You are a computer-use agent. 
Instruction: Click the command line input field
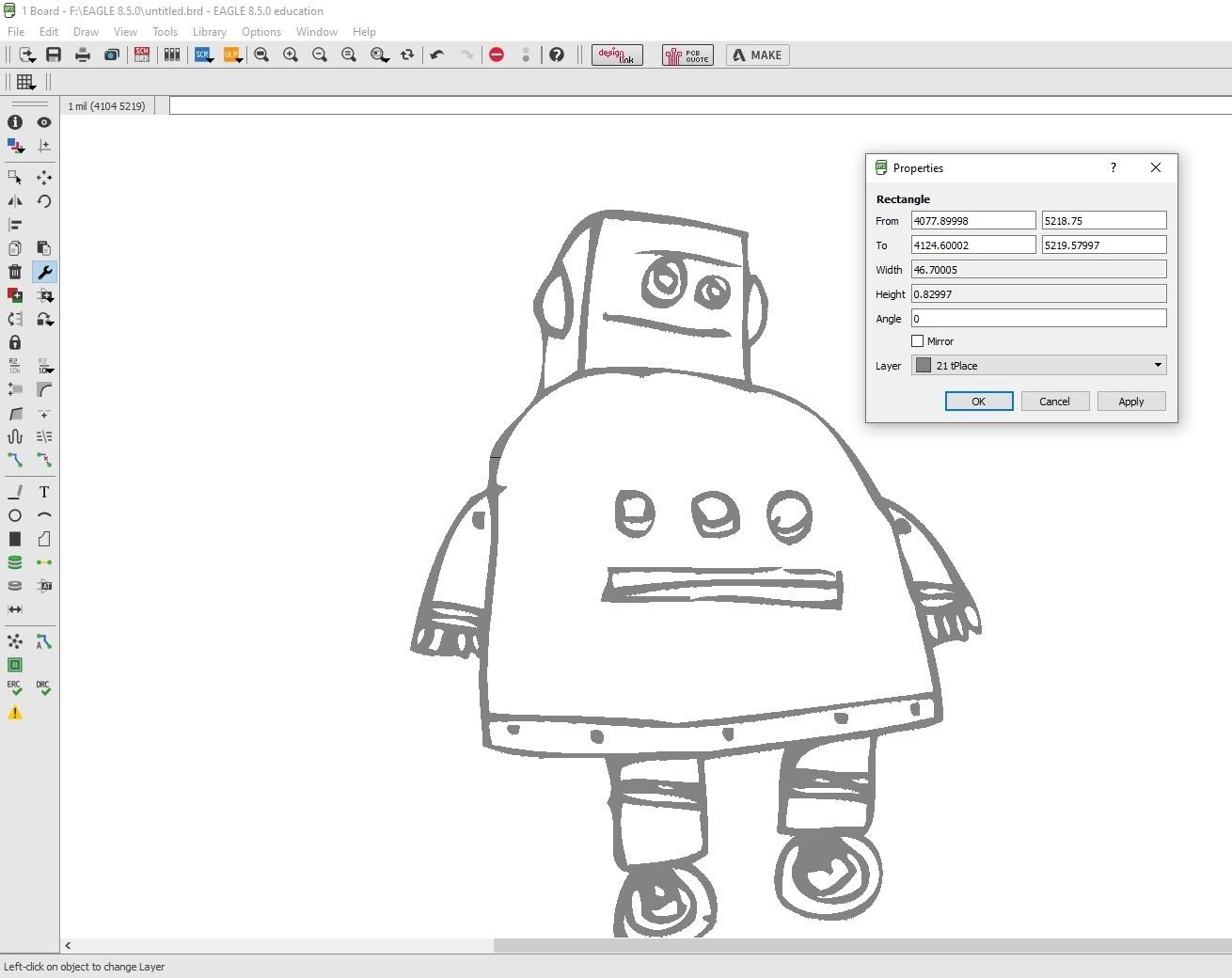click(700, 105)
